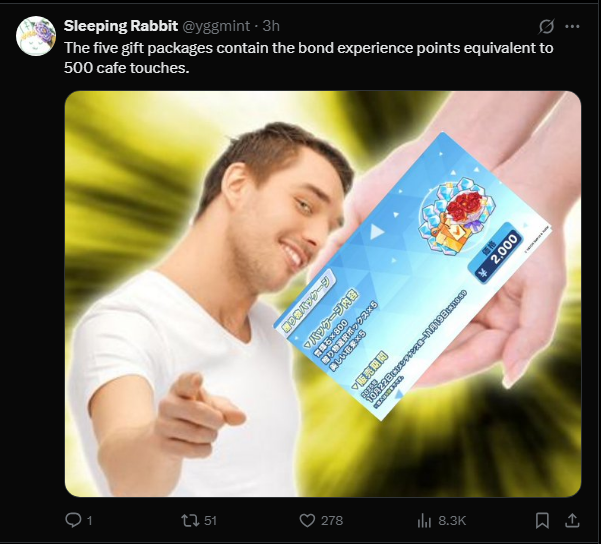The image size is (601, 544).
Task: Open the share upload icon
Action: pyautogui.click(x=572, y=521)
